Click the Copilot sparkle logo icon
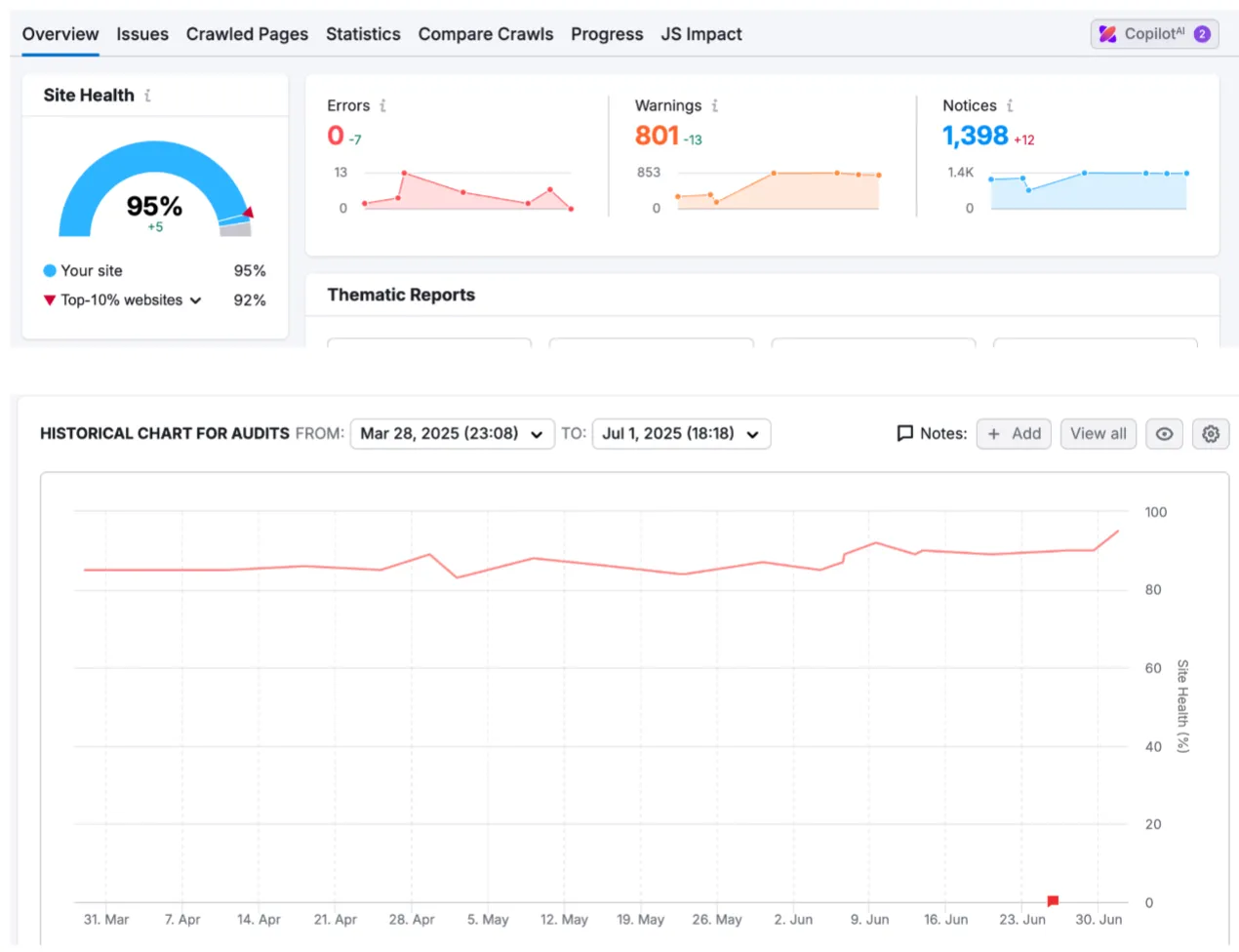The height and width of the screenshot is (952, 1239). (x=1107, y=34)
